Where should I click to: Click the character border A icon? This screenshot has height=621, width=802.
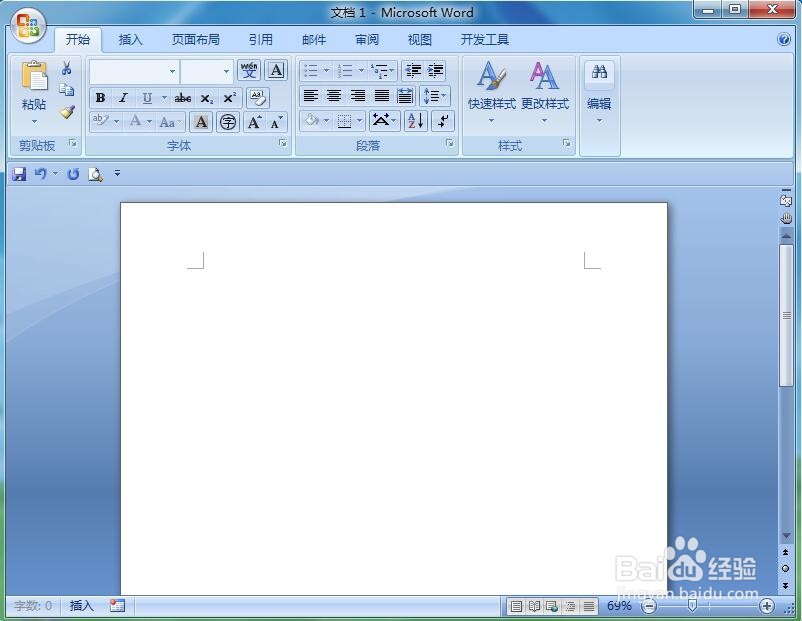(x=276, y=71)
